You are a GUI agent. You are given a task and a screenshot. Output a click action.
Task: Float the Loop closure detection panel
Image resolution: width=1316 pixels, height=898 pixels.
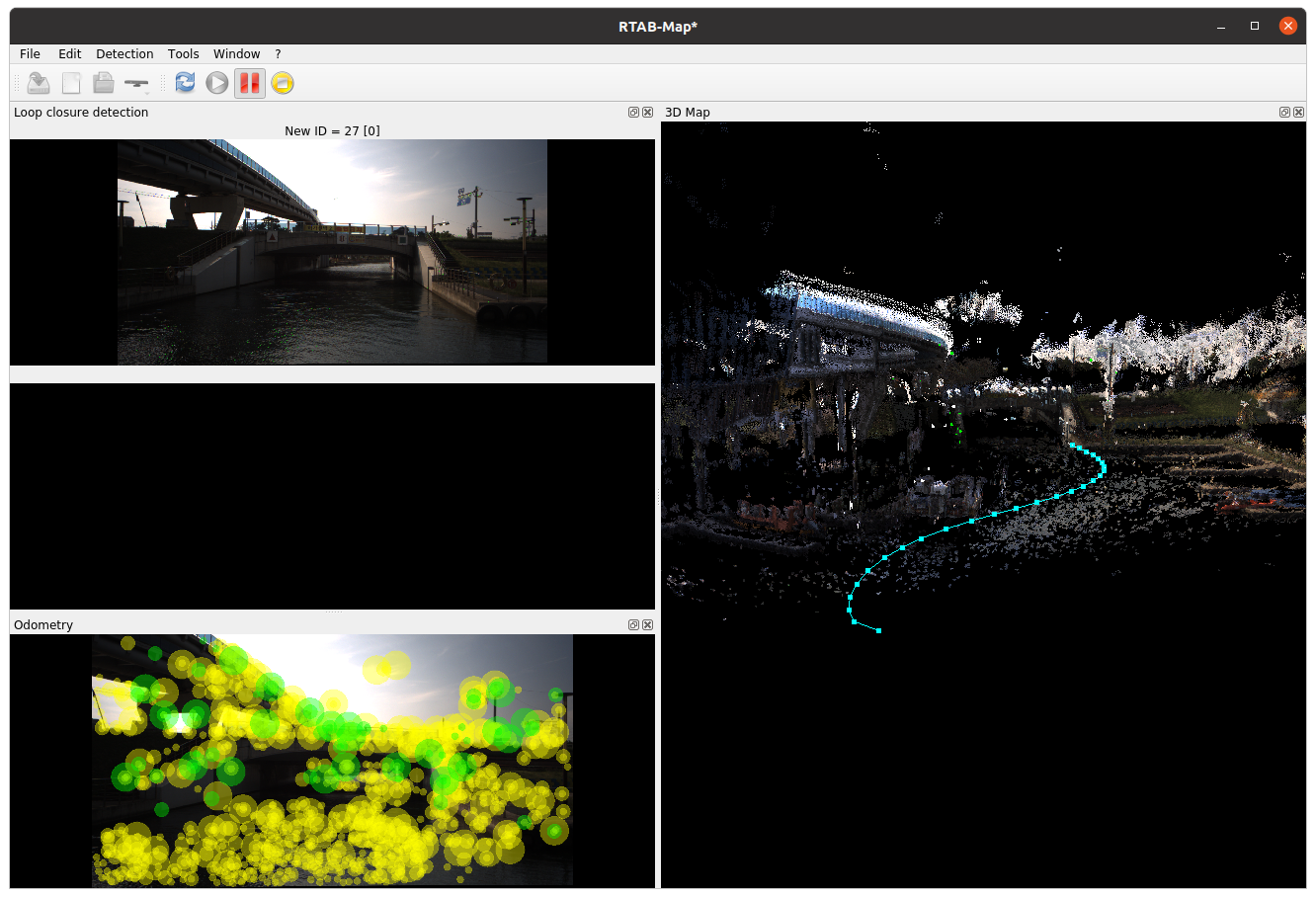633,113
